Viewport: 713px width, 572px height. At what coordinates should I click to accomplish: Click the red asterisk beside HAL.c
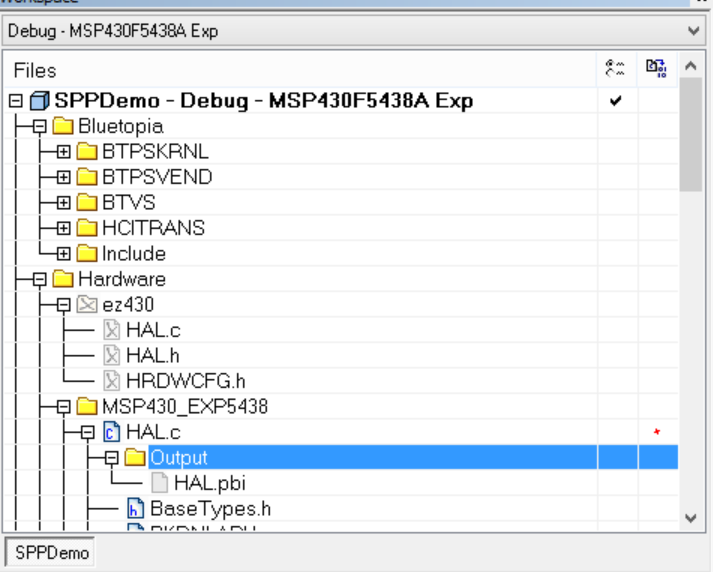[x=656, y=432]
